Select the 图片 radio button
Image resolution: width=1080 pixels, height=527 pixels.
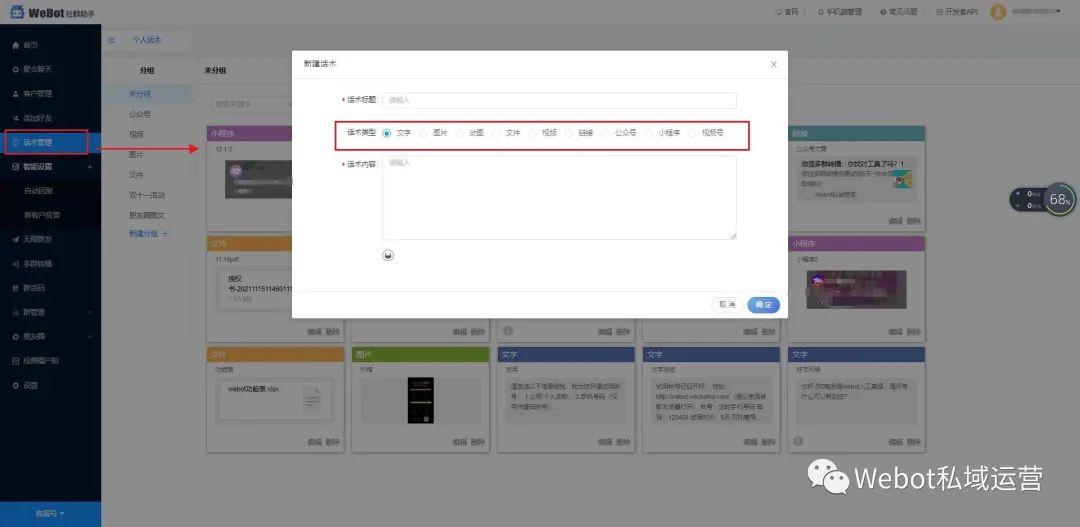423,133
